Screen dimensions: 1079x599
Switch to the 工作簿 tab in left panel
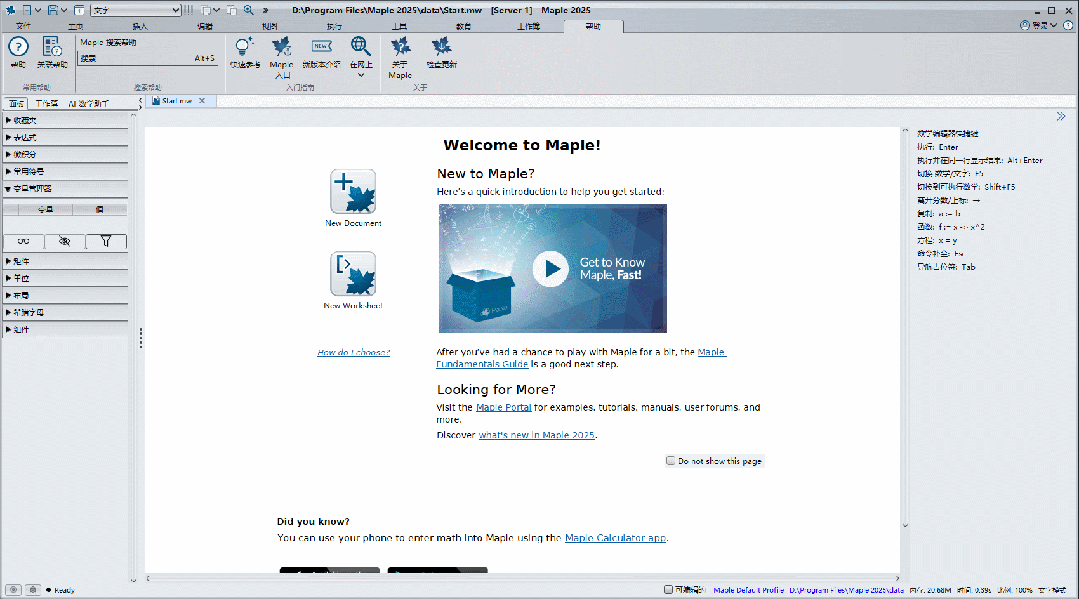[x=47, y=103]
